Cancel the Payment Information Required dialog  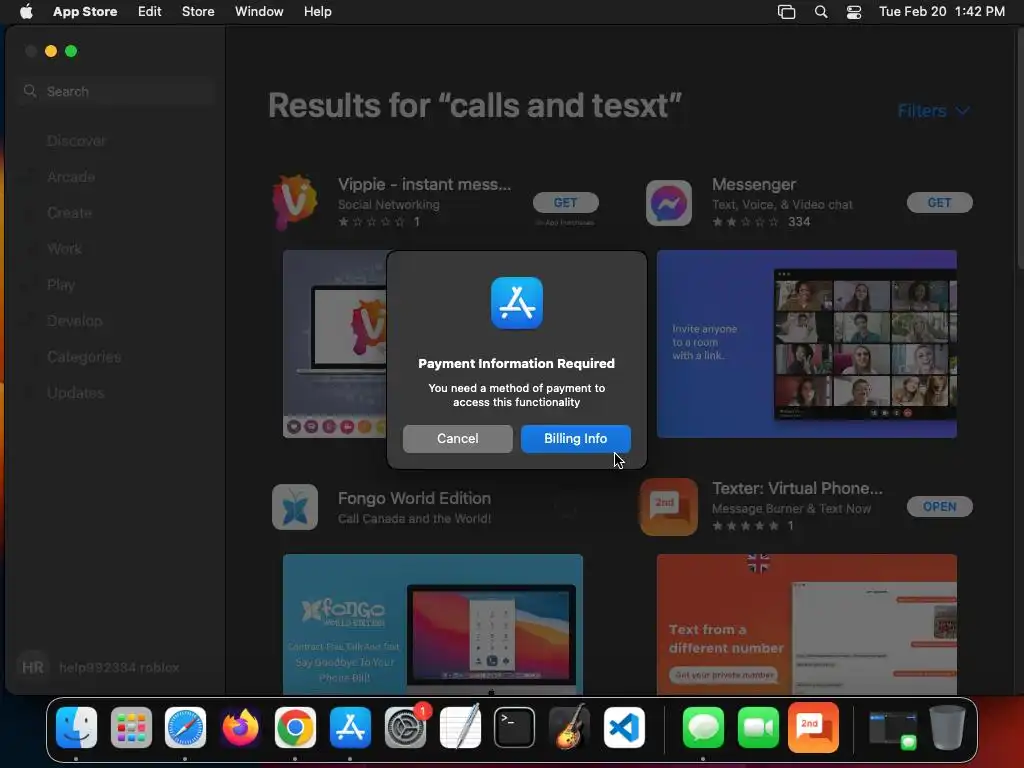pyautogui.click(x=457, y=438)
